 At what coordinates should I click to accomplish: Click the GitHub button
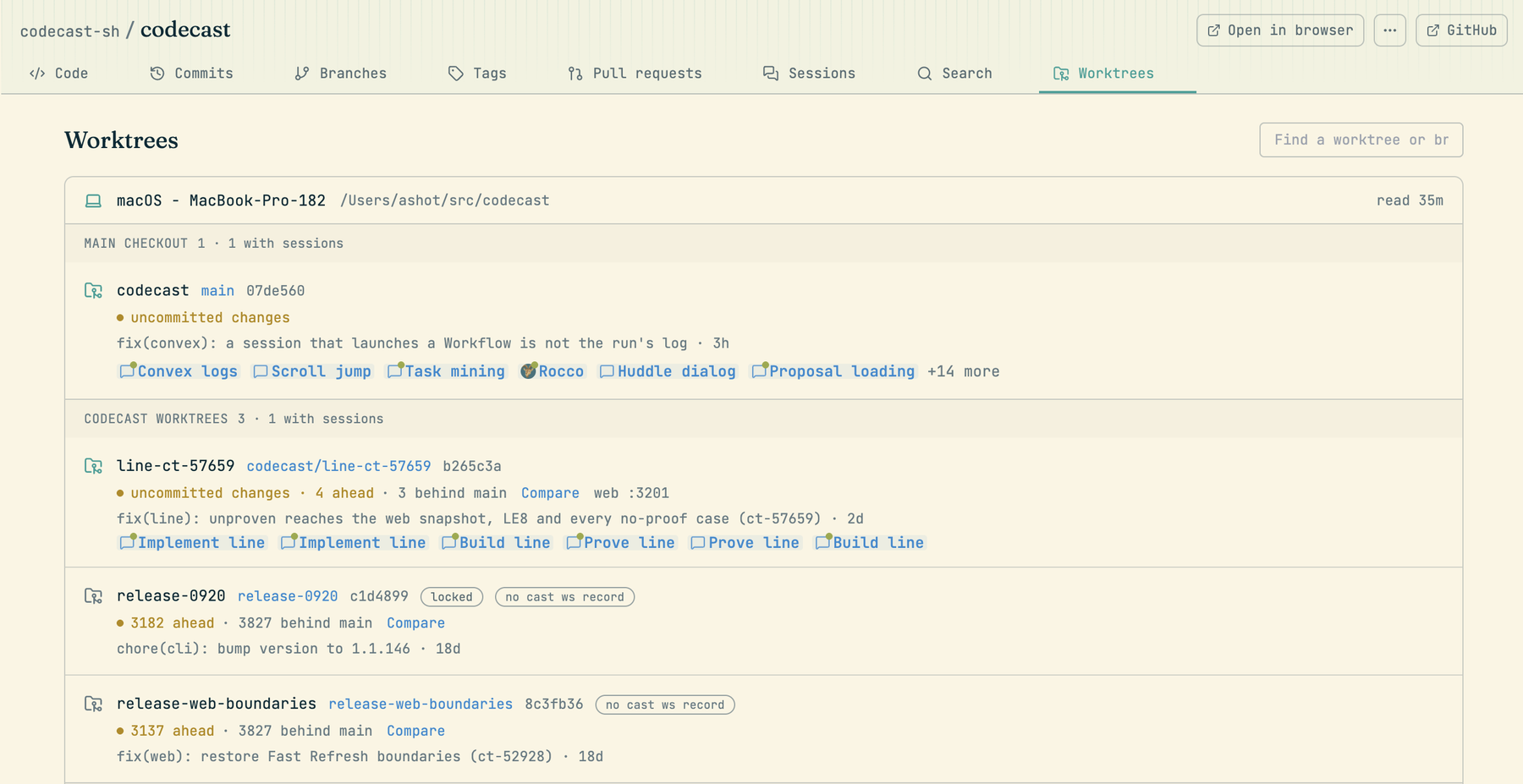[1461, 30]
